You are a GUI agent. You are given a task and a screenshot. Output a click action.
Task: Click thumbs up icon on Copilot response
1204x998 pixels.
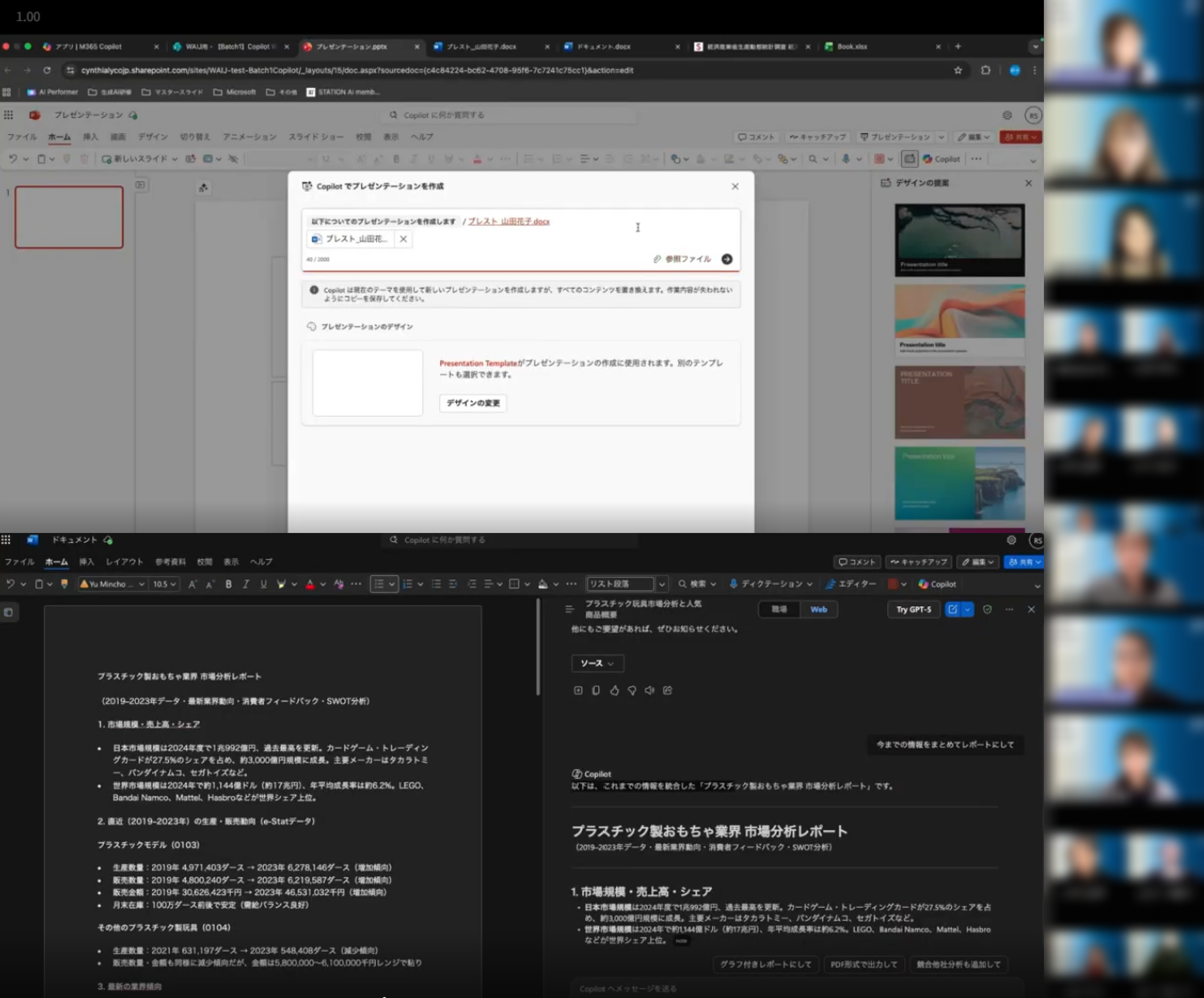coord(614,691)
